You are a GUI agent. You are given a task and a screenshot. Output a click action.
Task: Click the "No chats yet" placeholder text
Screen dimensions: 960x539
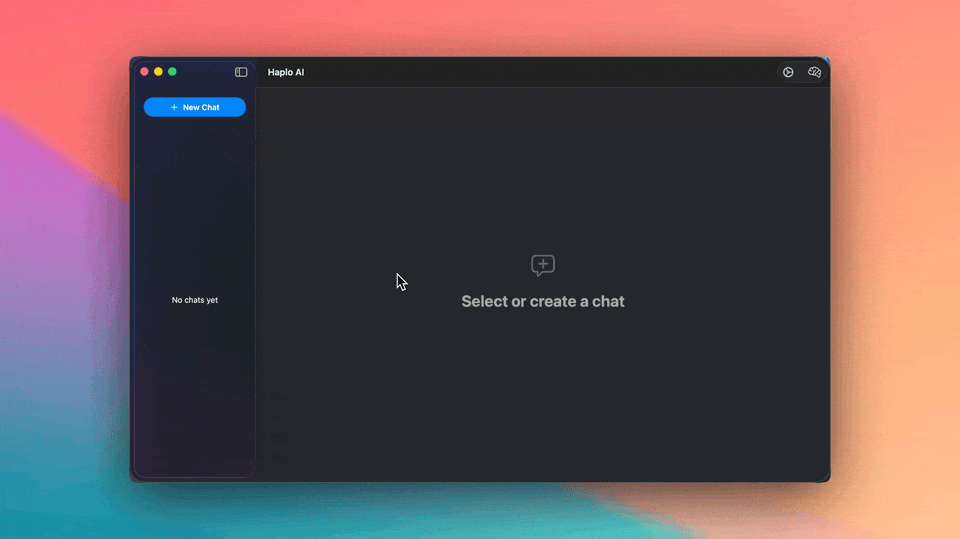[x=195, y=300]
